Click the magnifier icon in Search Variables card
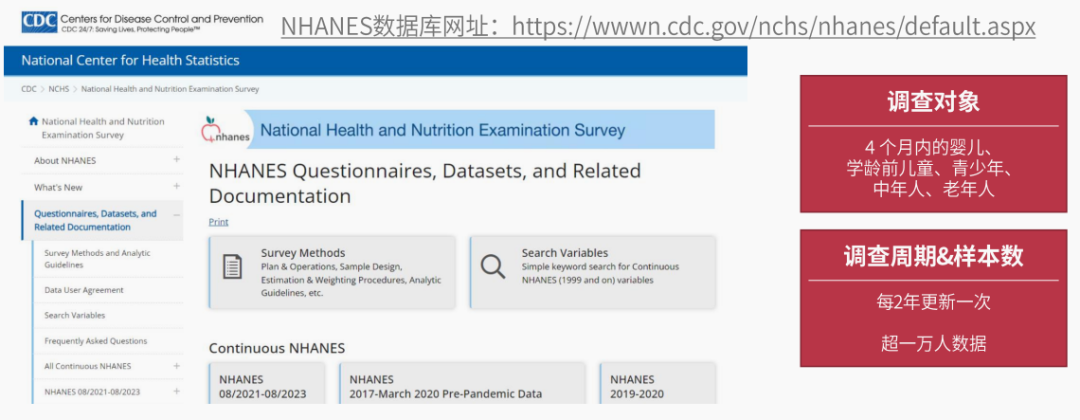Image resolution: width=1080 pixels, height=420 pixels. tap(492, 266)
